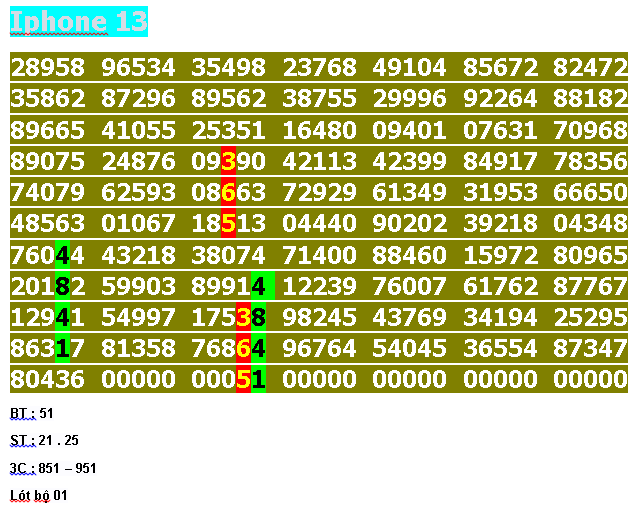Select number 04440
The width and height of the screenshot is (642, 516).
[319, 224]
